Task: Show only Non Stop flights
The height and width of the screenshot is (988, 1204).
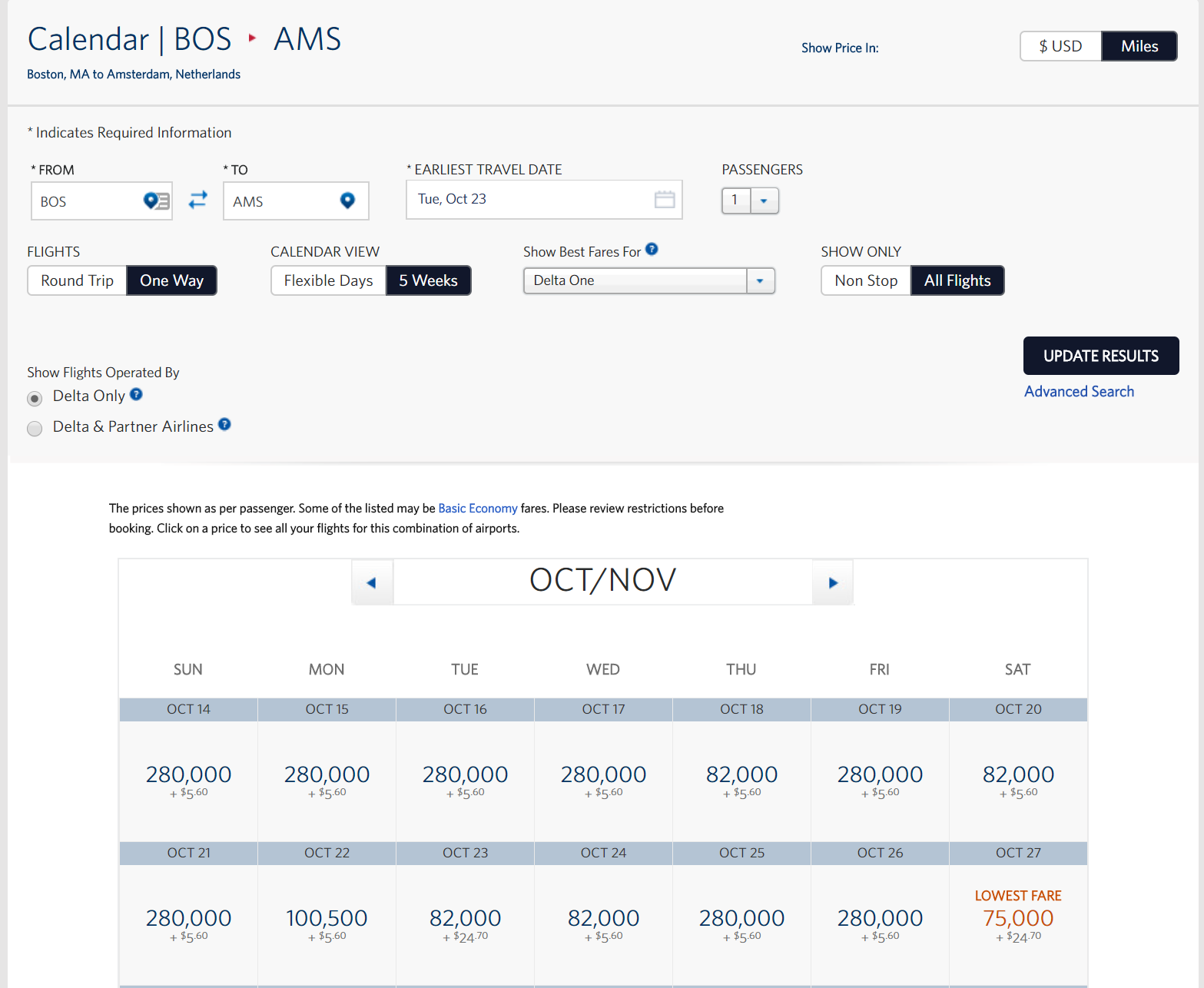Action: [x=866, y=280]
